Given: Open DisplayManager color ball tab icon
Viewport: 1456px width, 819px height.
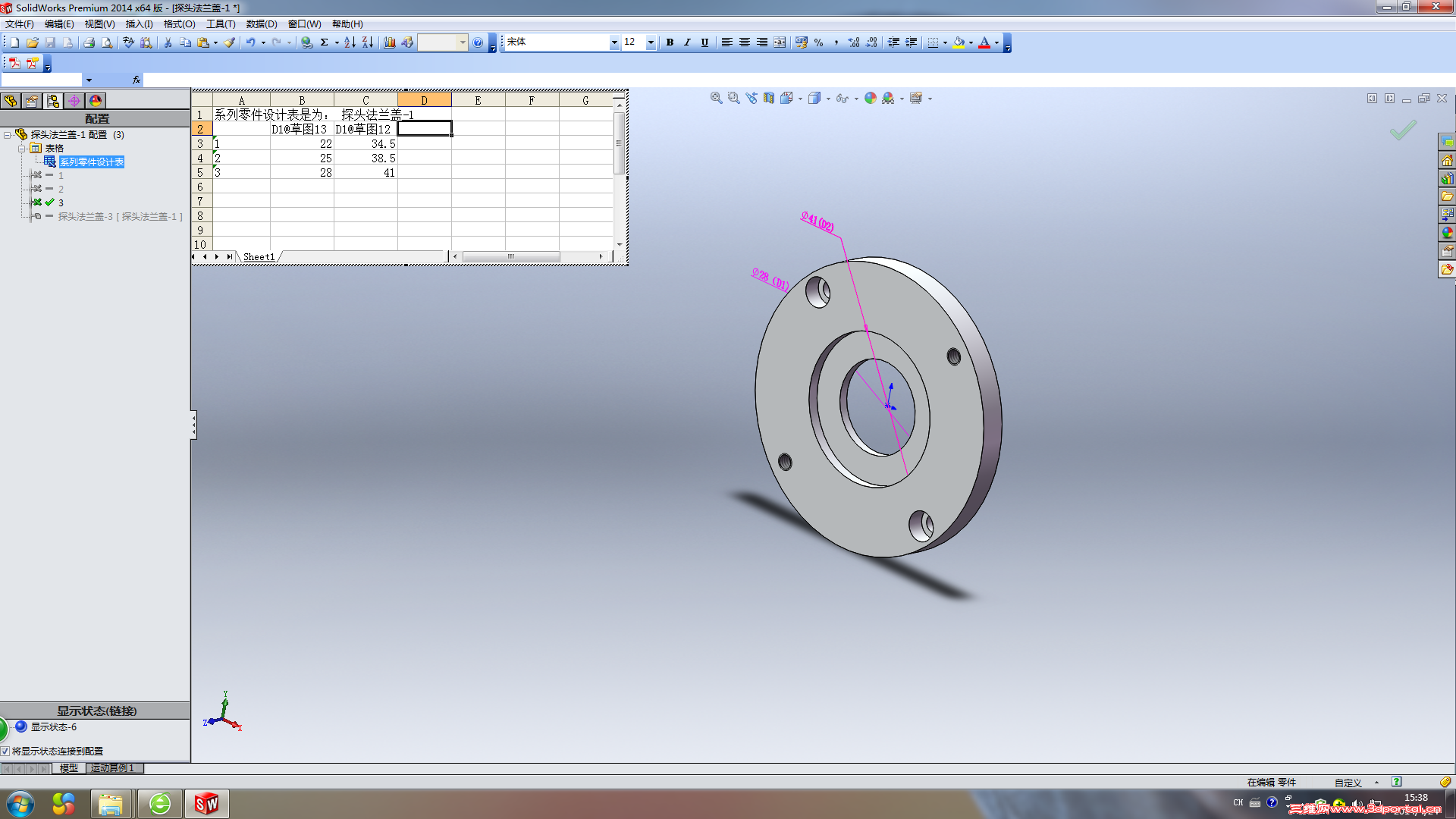Looking at the screenshot, I should point(96,101).
